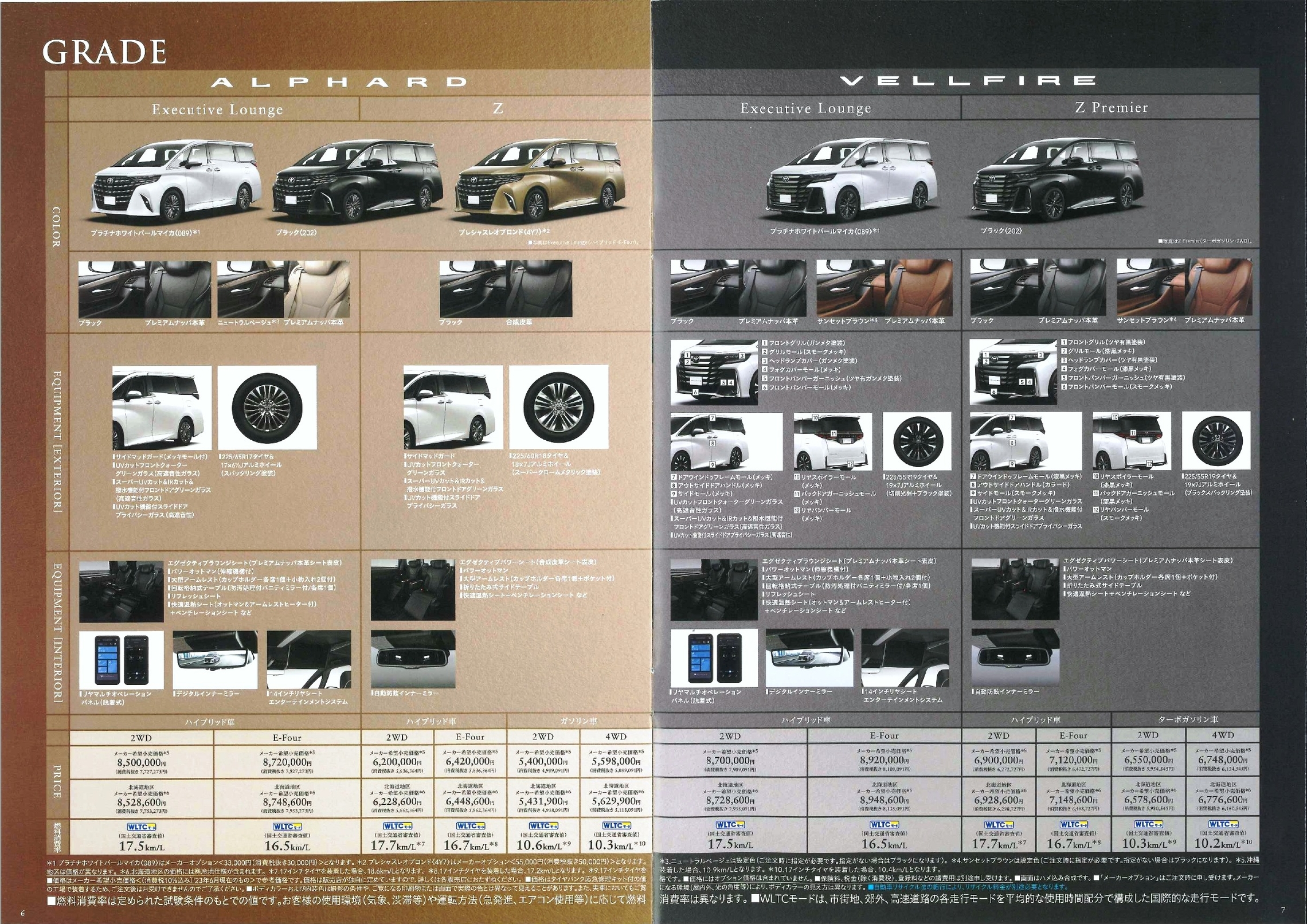1307x924 pixels.
Task: Click the 8,700,000円 Vellfire price
Action: (x=730, y=761)
